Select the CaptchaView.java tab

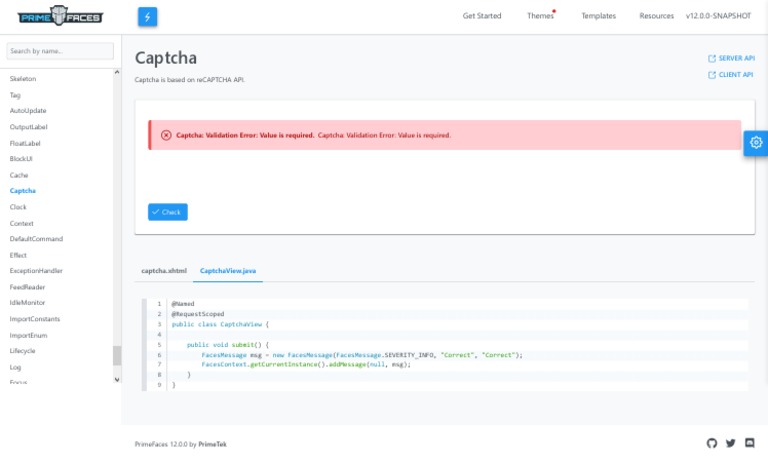point(228,271)
